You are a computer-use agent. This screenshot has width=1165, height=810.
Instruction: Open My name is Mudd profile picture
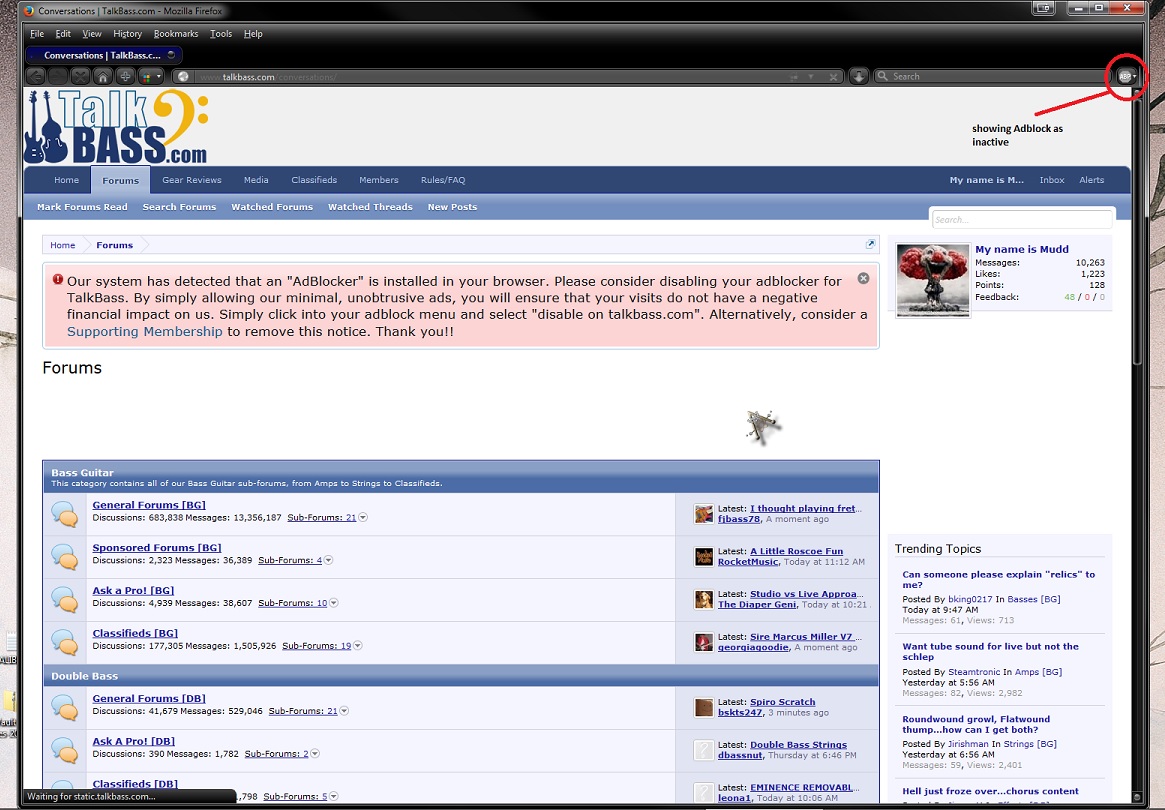coord(933,280)
